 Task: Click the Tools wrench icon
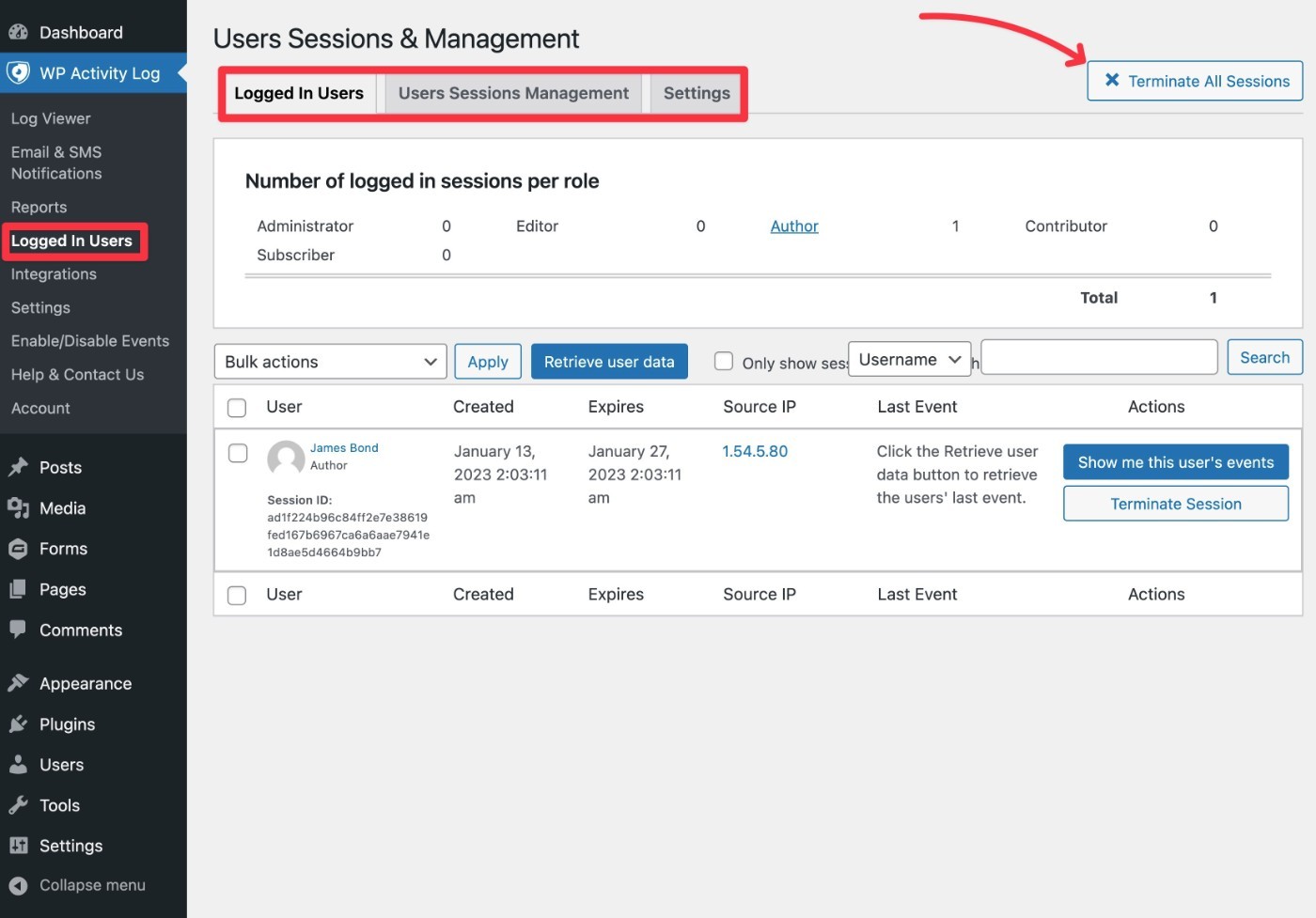coord(18,805)
